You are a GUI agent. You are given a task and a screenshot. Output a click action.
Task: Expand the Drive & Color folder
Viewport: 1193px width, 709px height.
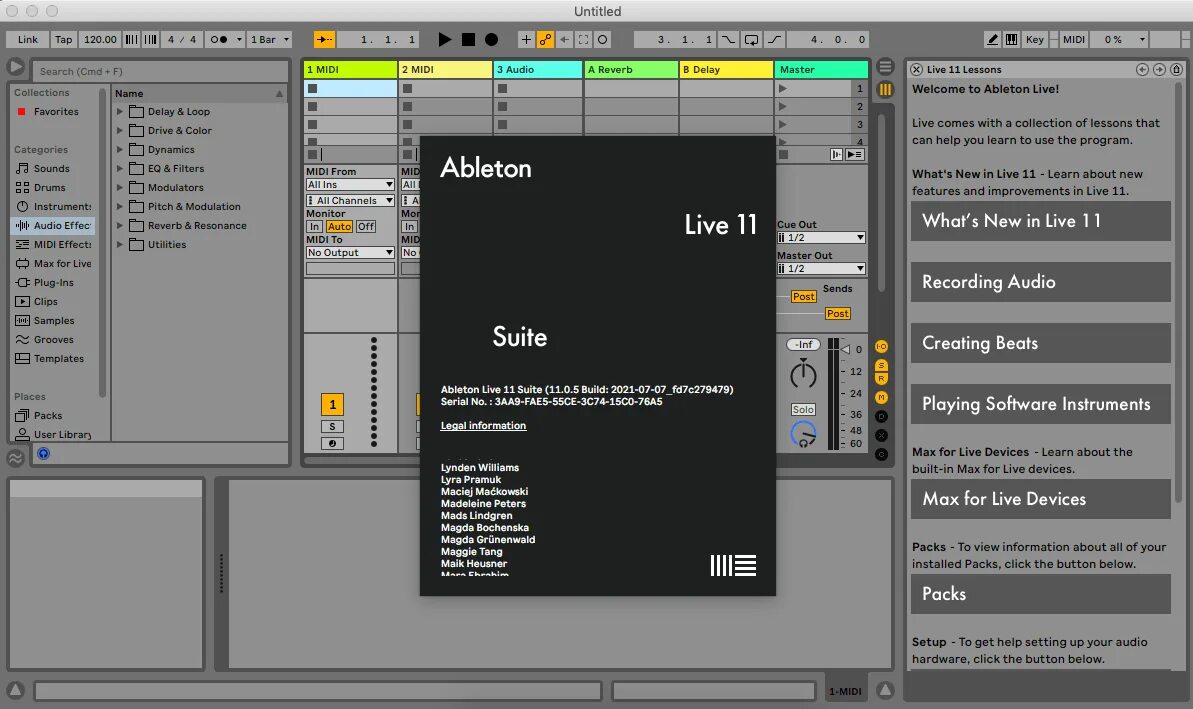[x=119, y=130]
